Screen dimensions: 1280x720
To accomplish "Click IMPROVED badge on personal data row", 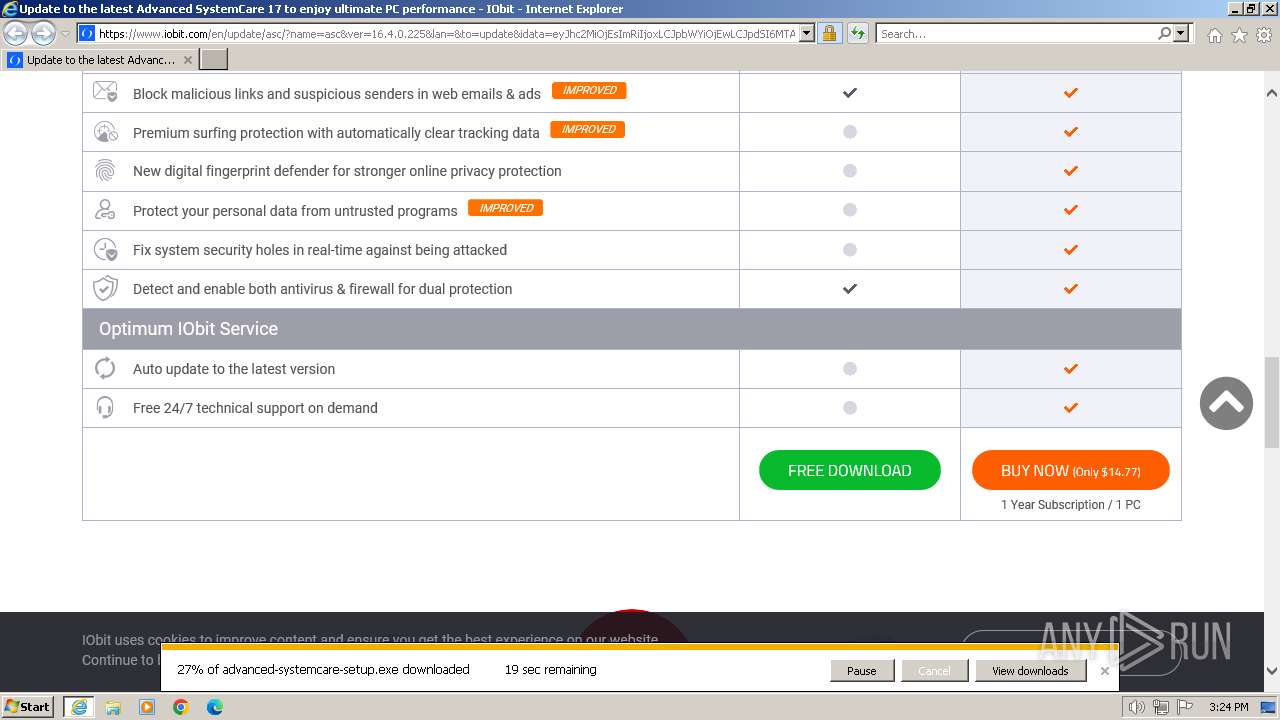I will (x=506, y=208).
